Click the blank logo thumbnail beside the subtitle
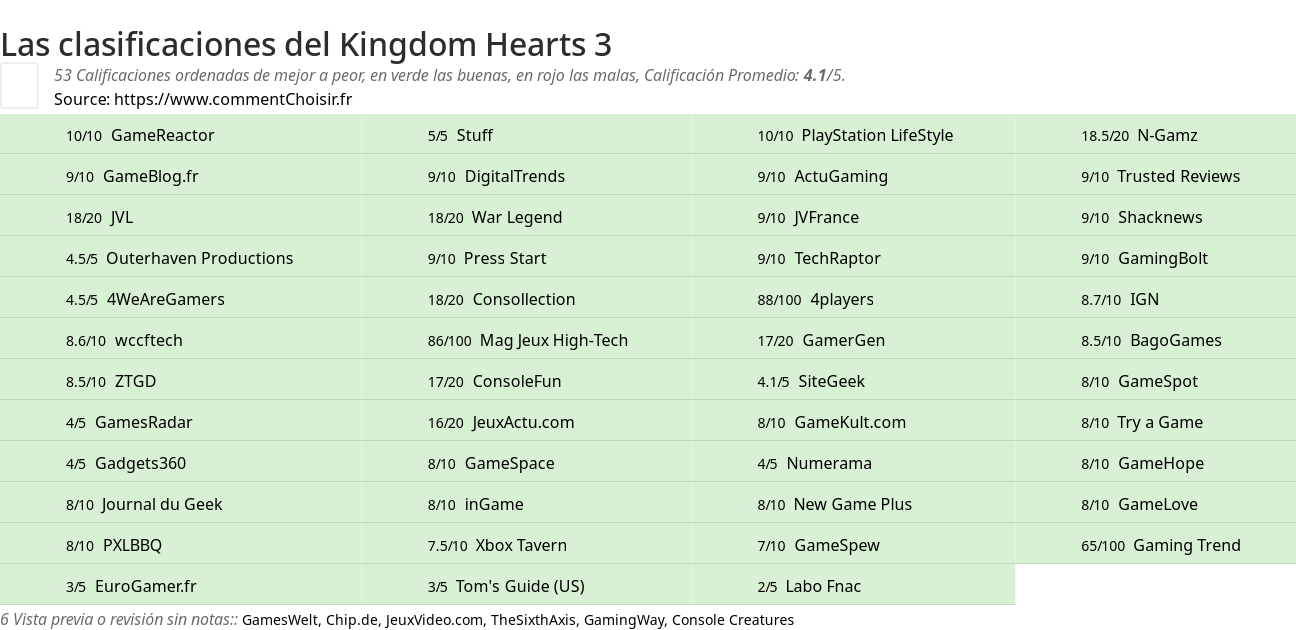This screenshot has height=630, width=1296. pos(19,85)
